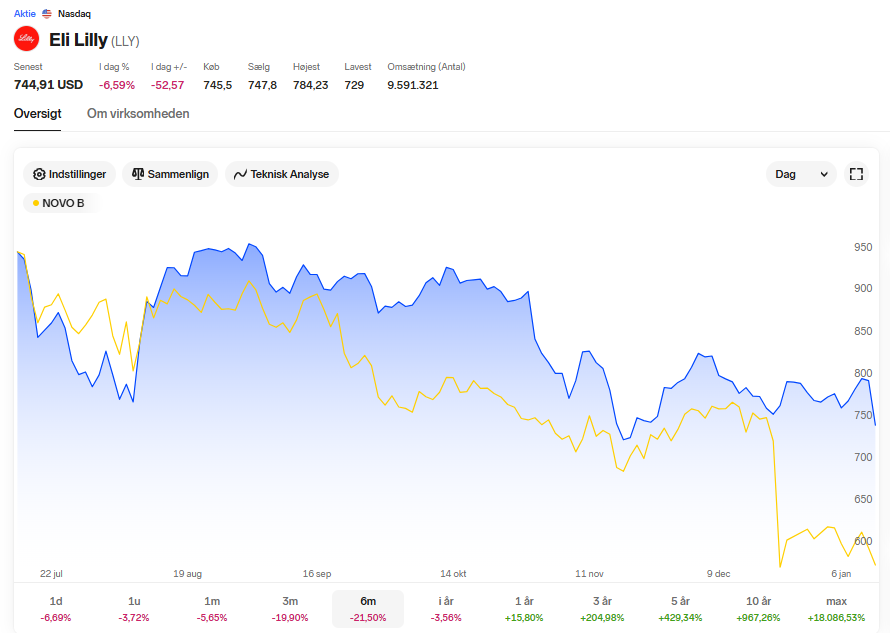
Task: Click the yellow NOVO B color dot
Action: 36,203
